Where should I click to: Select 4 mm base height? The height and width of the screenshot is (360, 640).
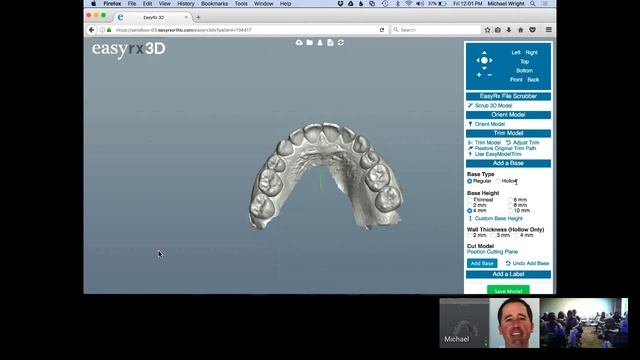469,211
